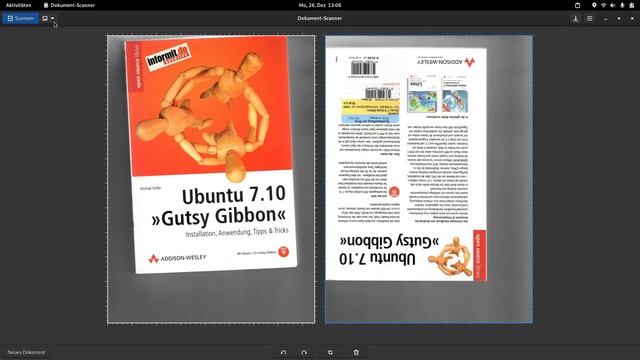The image size is (640, 360).
Task: Open the hamburger main menu
Action: 589,18
